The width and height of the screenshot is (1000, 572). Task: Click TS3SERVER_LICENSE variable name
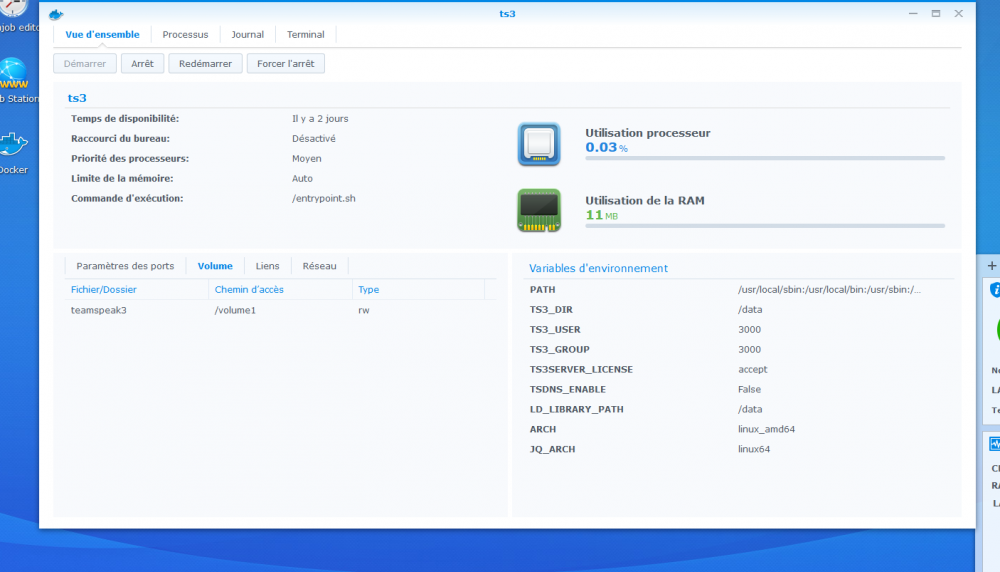(x=581, y=369)
